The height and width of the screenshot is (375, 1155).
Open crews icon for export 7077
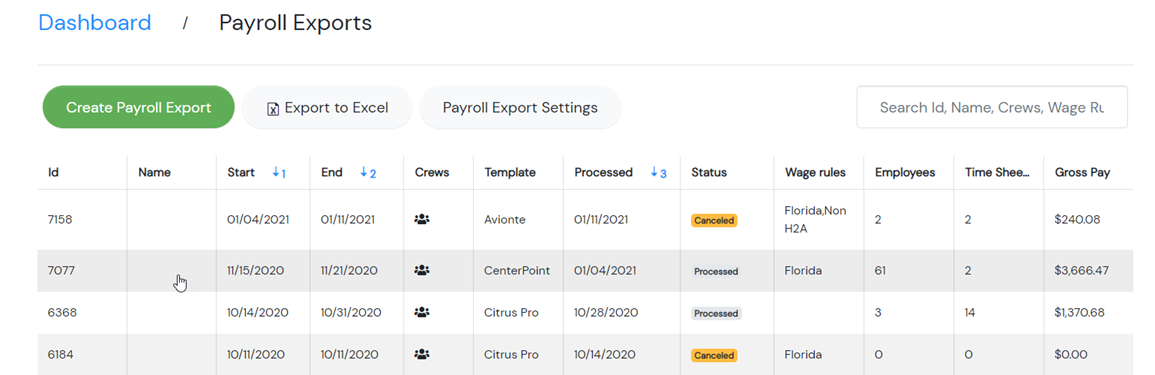[422, 270]
